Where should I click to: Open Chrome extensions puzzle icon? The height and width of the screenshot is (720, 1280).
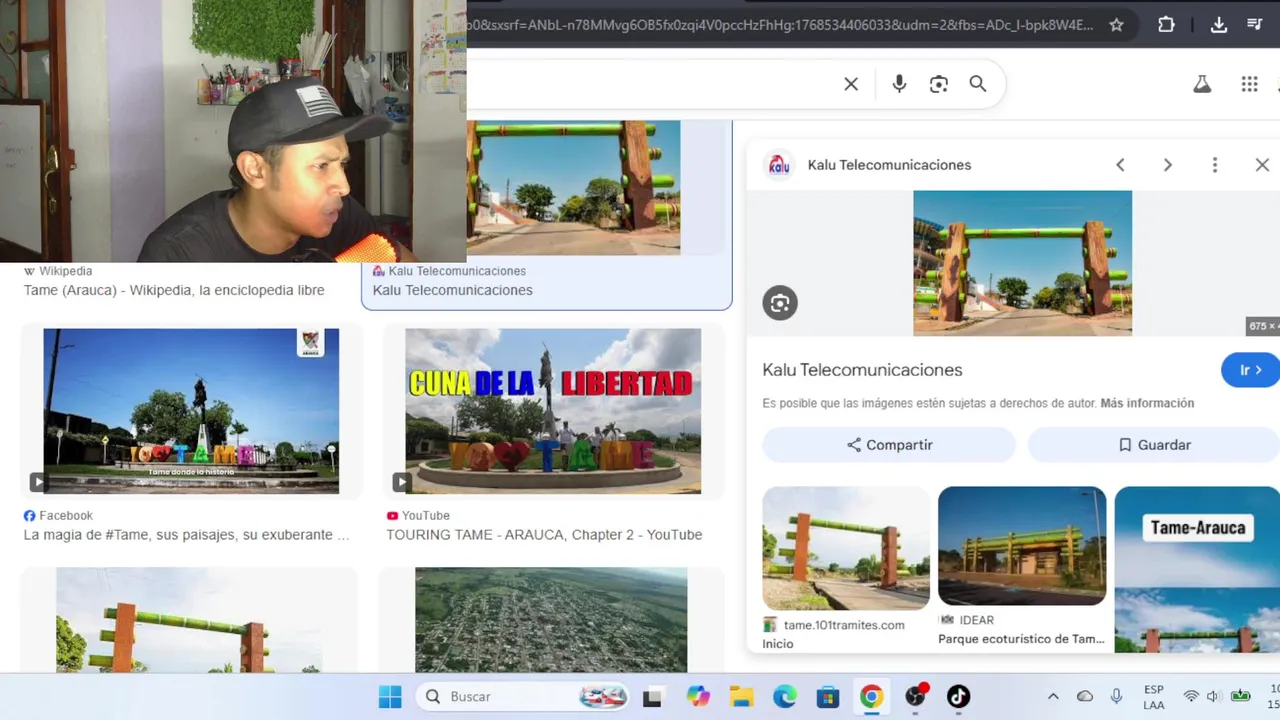(1166, 25)
